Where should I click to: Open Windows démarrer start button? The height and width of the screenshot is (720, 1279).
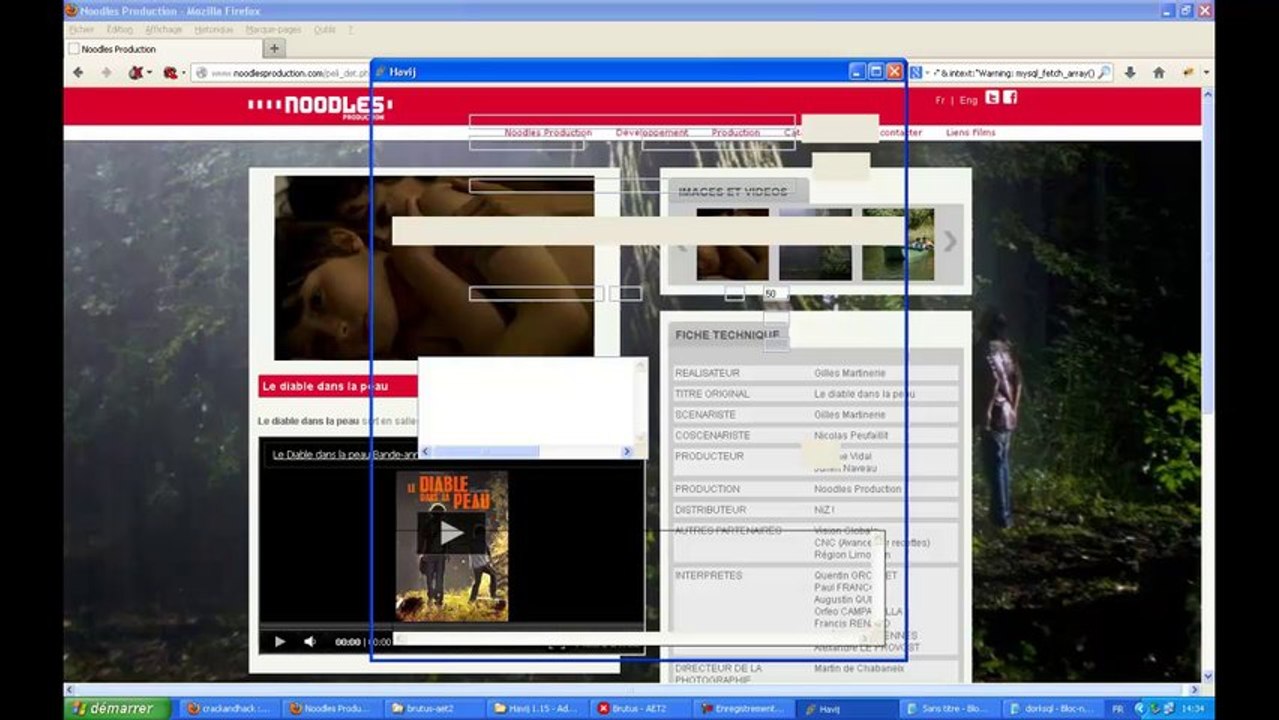[x=115, y=708]
